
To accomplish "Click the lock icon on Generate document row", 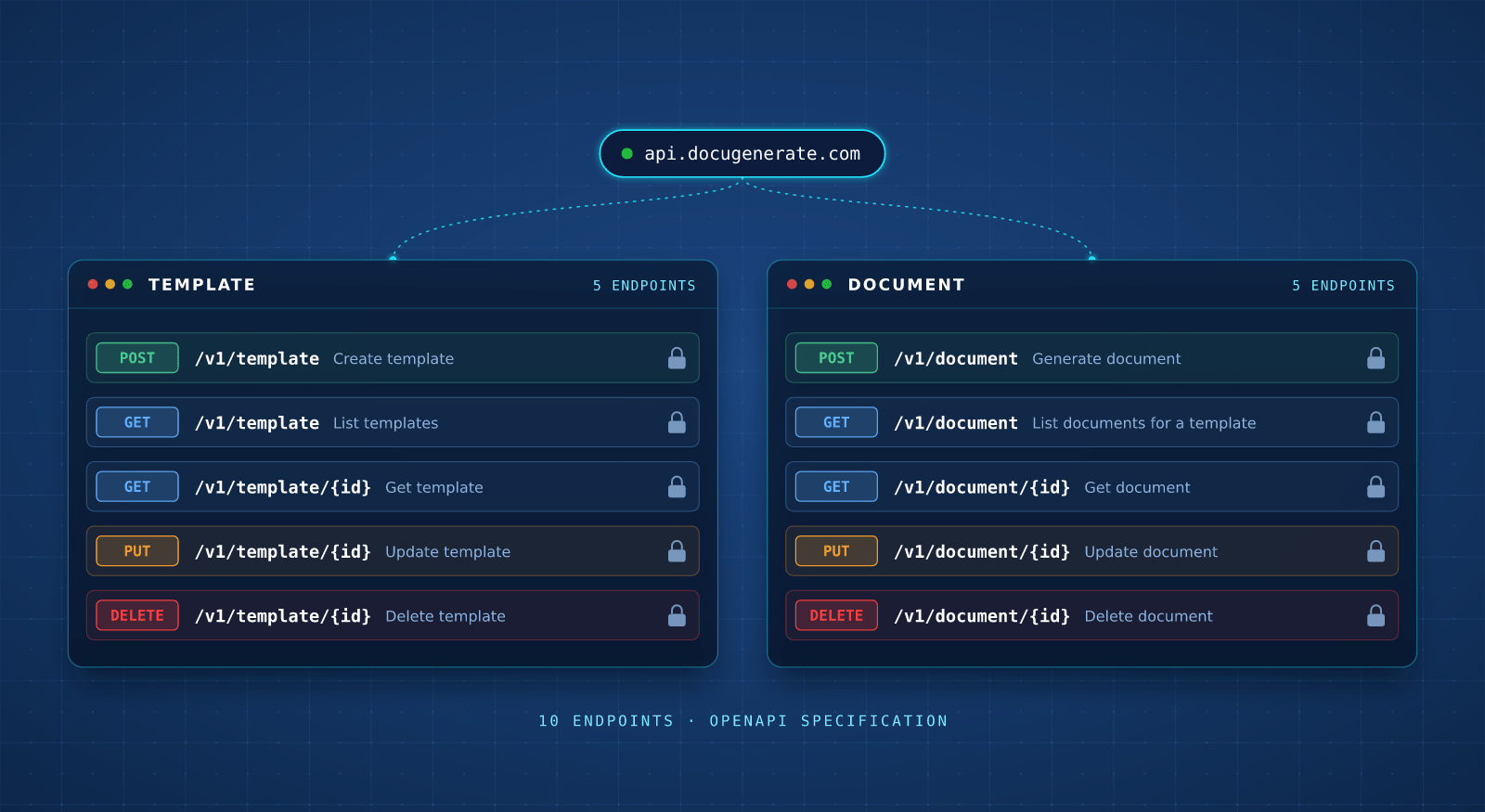I will tap(1376, 358).
